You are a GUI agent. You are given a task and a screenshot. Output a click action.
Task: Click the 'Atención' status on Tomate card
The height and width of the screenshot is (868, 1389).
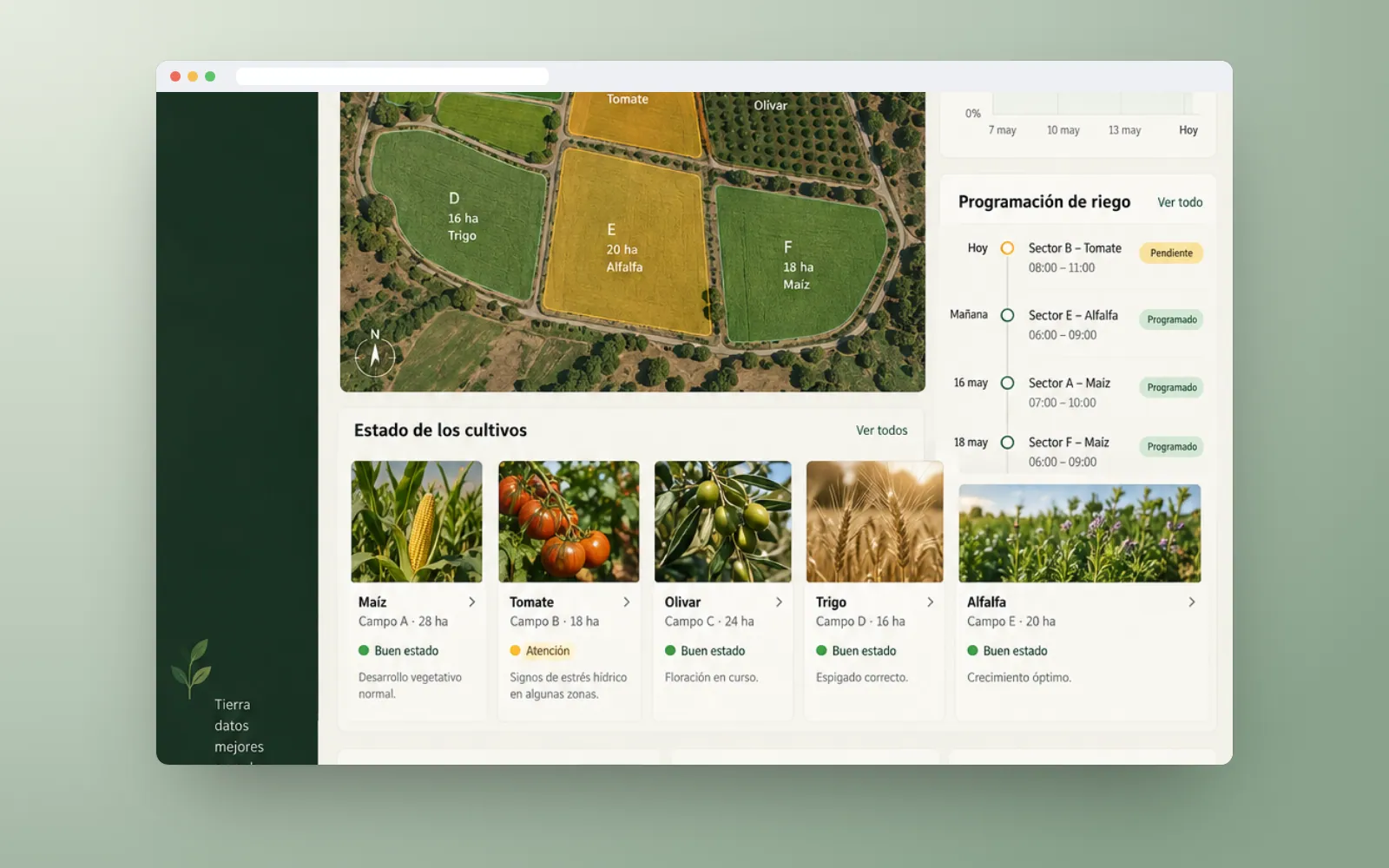540,651
